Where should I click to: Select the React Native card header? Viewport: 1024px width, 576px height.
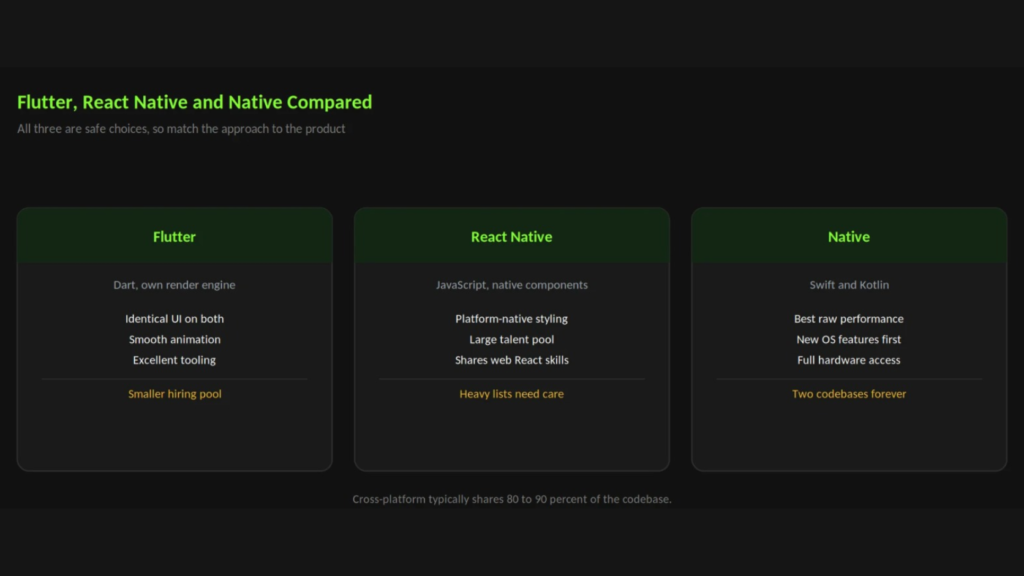(511, 236)
